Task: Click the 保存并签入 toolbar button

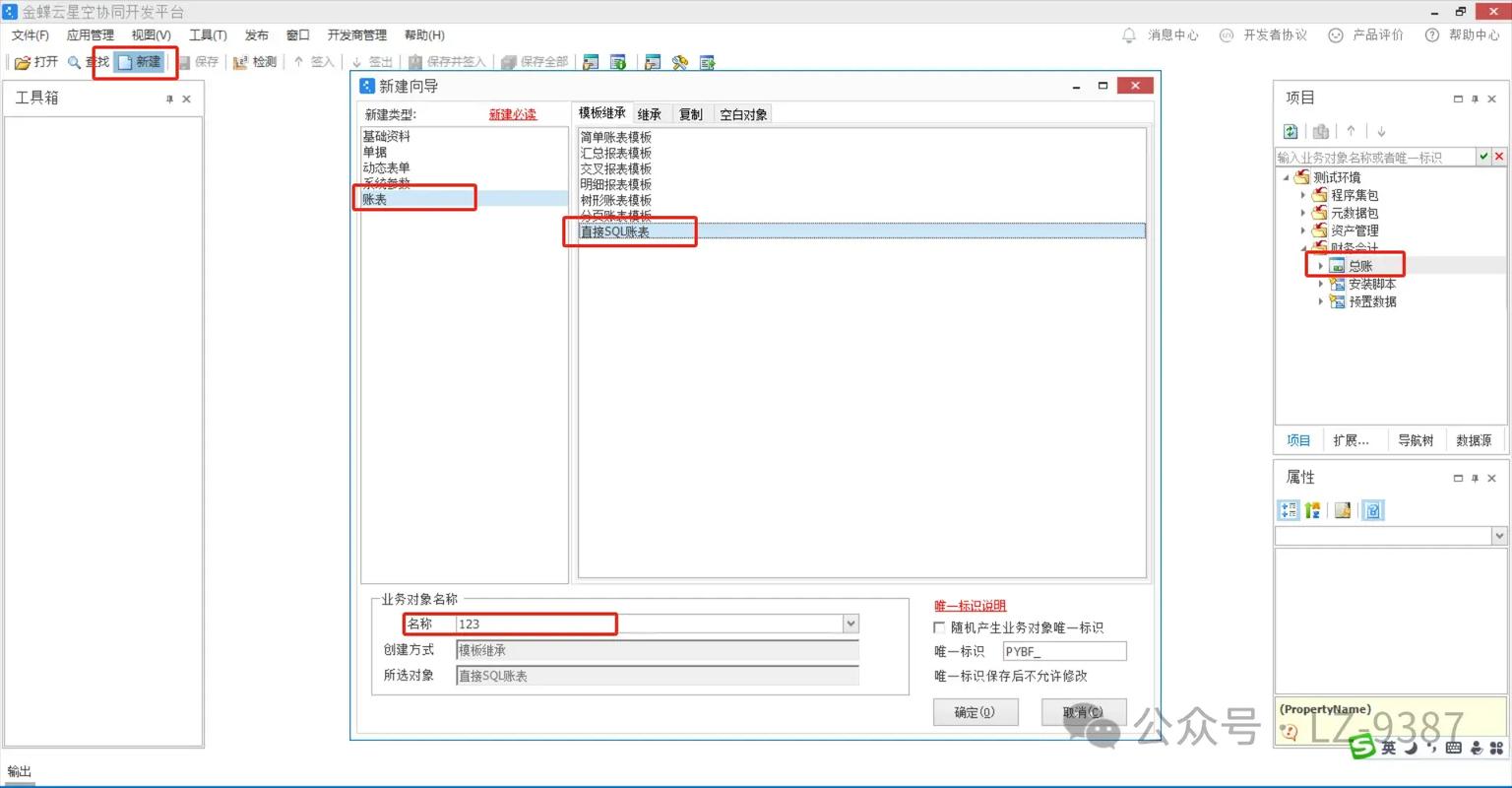Action: coord(448,62)
